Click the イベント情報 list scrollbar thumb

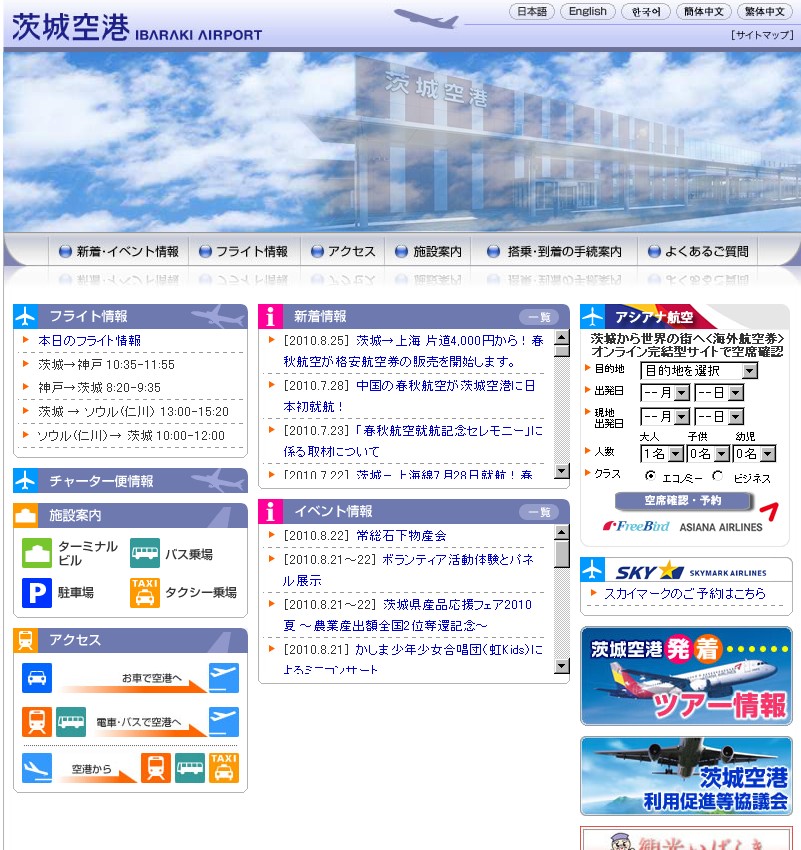pyautogui.click(x=562, y=554)
